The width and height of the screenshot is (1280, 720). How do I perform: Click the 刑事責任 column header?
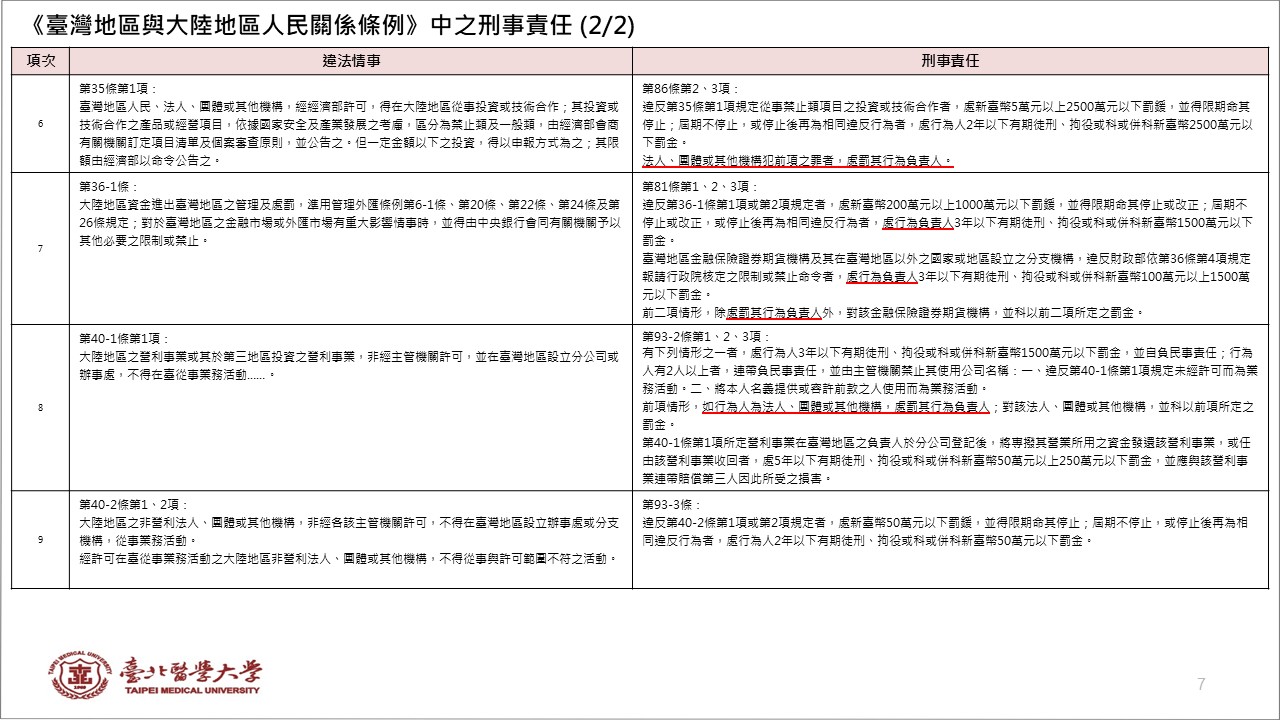pyautogui.click(x=950, y=61)
